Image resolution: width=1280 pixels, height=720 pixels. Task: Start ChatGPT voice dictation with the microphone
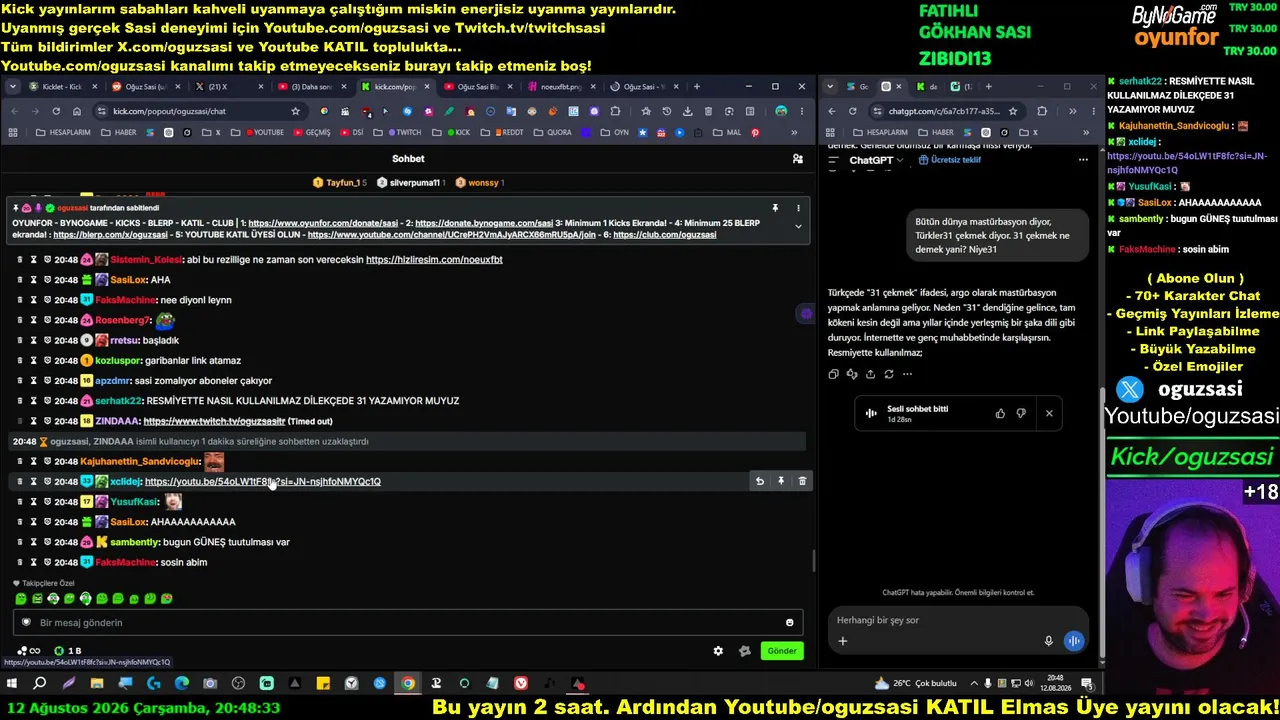tap(1048, 641)
